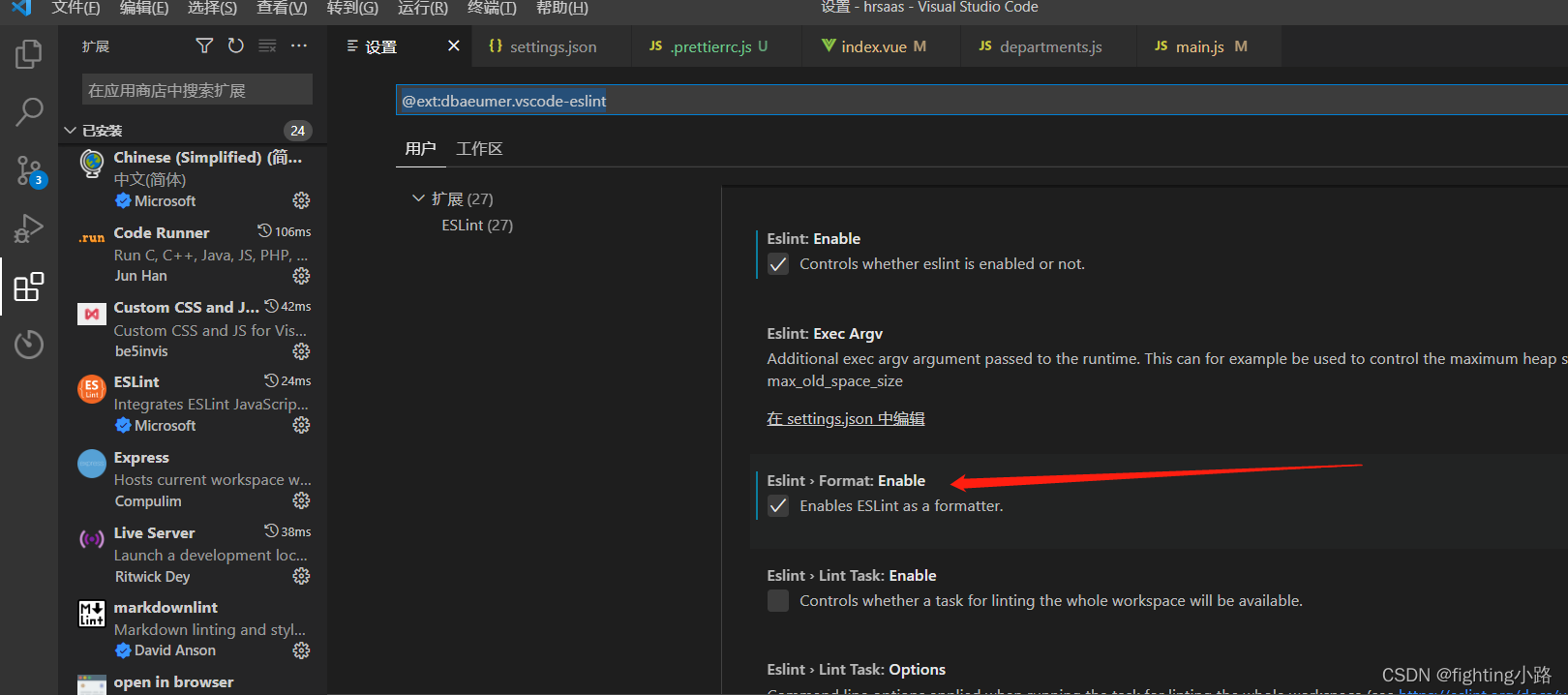Viewport: 1568px width, 695px height.
Task: Click the extension marketplace search box
Action: point(197,89)
